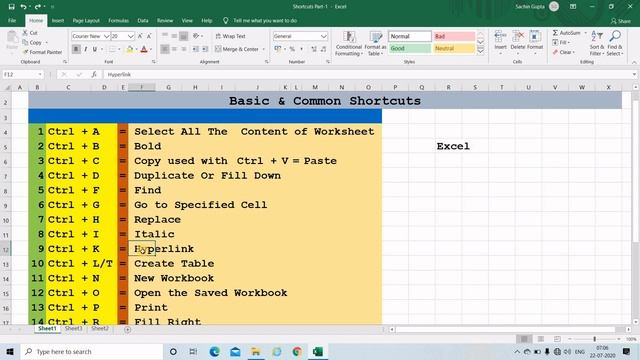Click the AutoSum sigma icon
Image resolution: width=640 pixels, height=360 pixels.
pos(555,33)
